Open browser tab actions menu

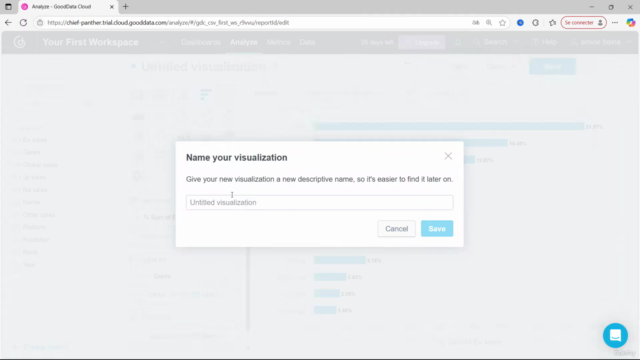[8, 7]
